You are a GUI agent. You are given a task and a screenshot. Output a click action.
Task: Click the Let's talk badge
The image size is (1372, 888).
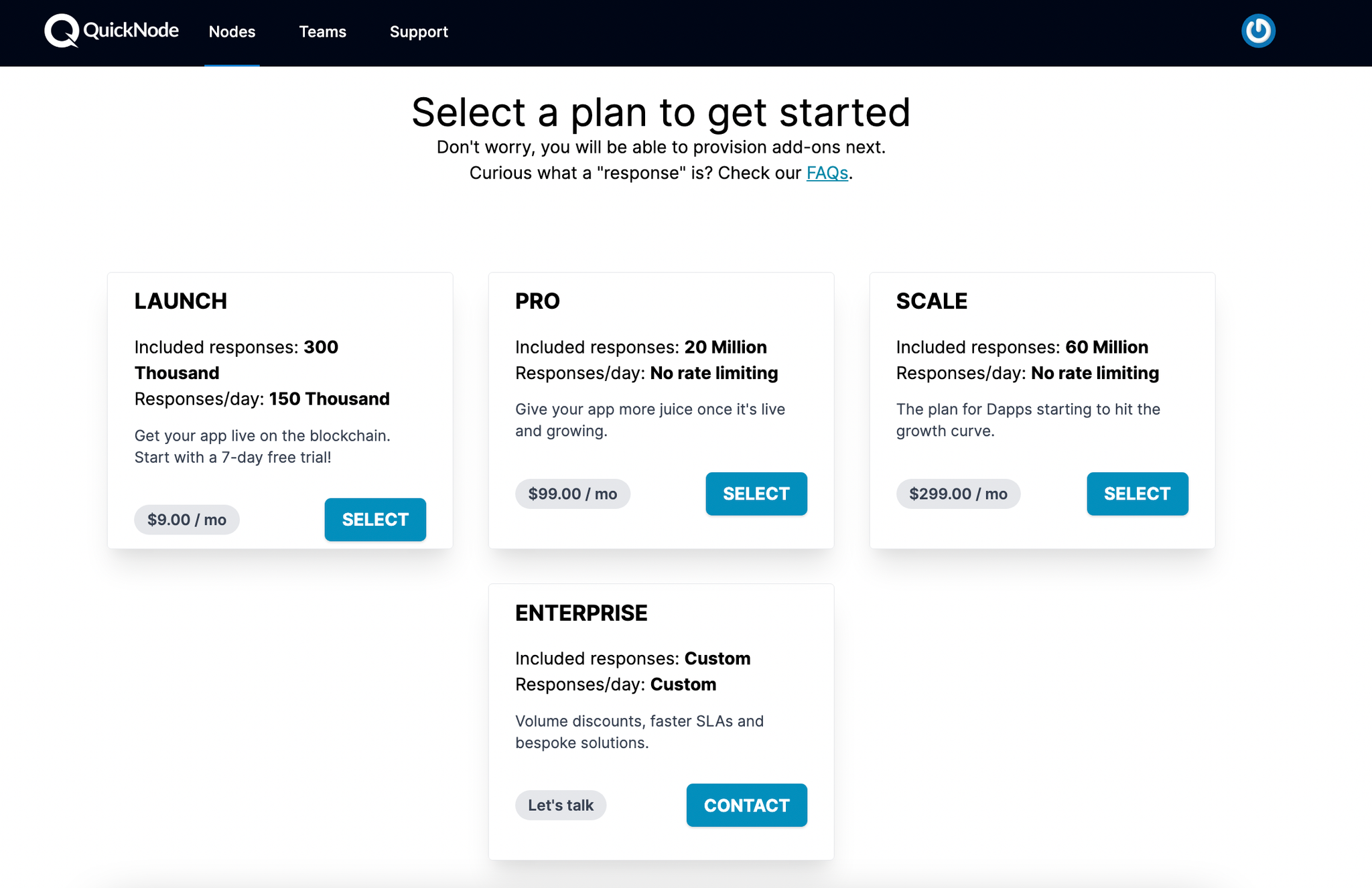point(561,805)
